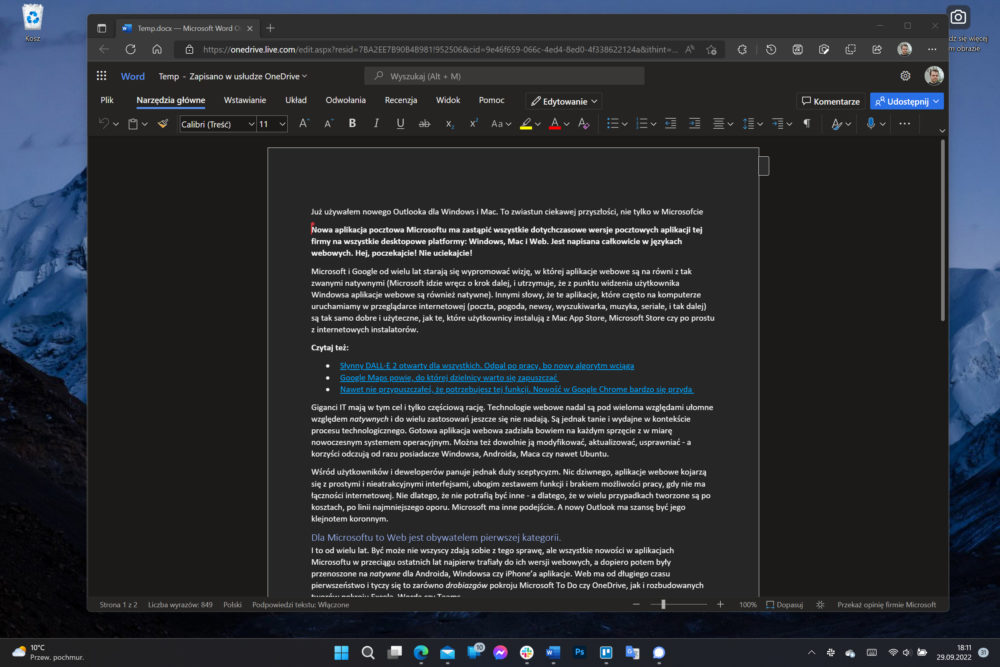Decrease the font size
Viewport: 1000px width, 667px height.
pos(328,124)
